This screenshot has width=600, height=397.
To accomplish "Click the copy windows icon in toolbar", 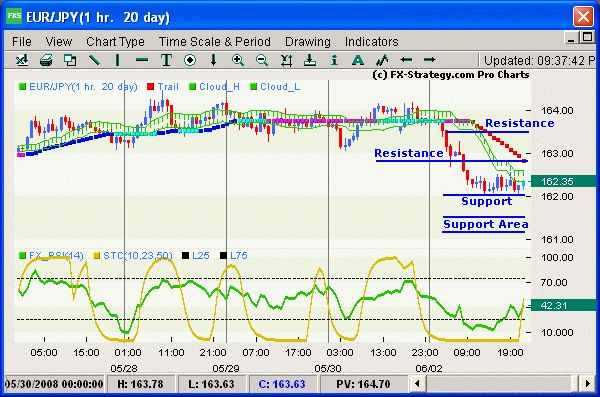I will (70, 60).
